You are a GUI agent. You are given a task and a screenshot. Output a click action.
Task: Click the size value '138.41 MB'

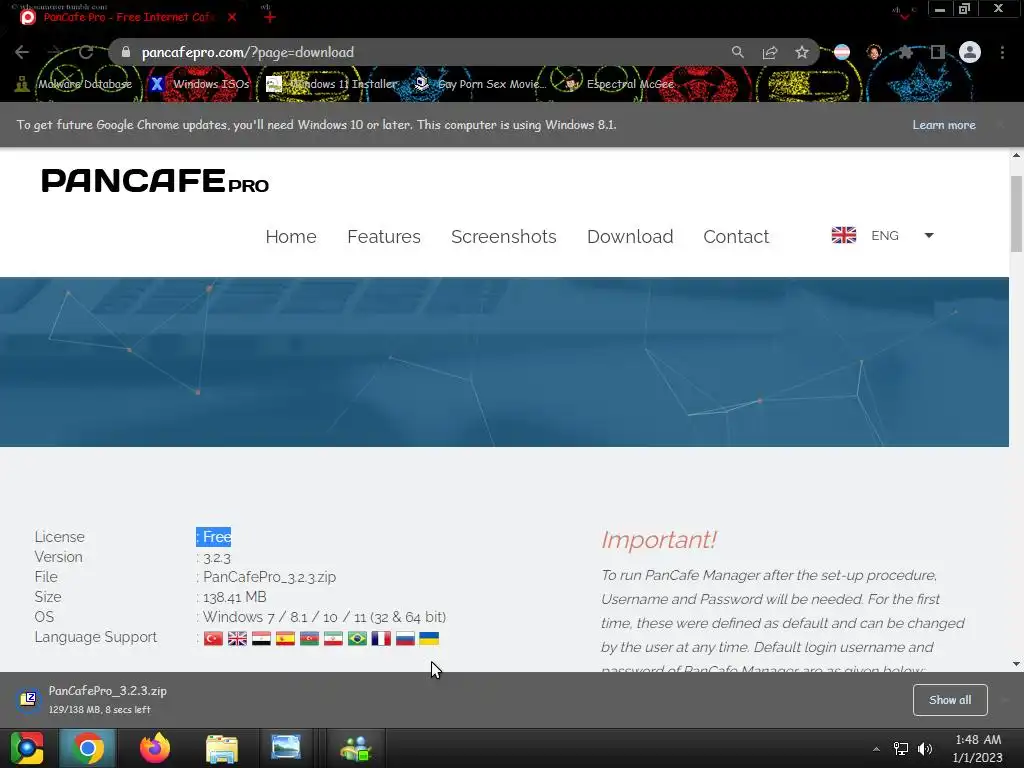pyautogui.click(x=234, y=597)
